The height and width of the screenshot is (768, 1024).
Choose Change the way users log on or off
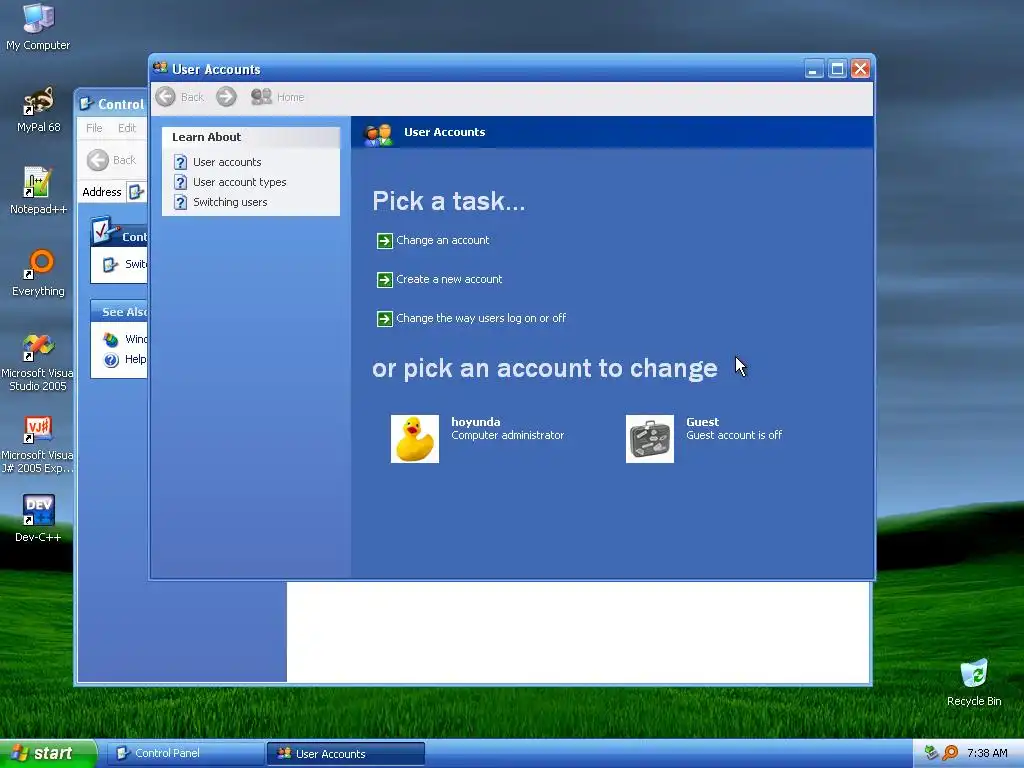[x=481, y=318]
